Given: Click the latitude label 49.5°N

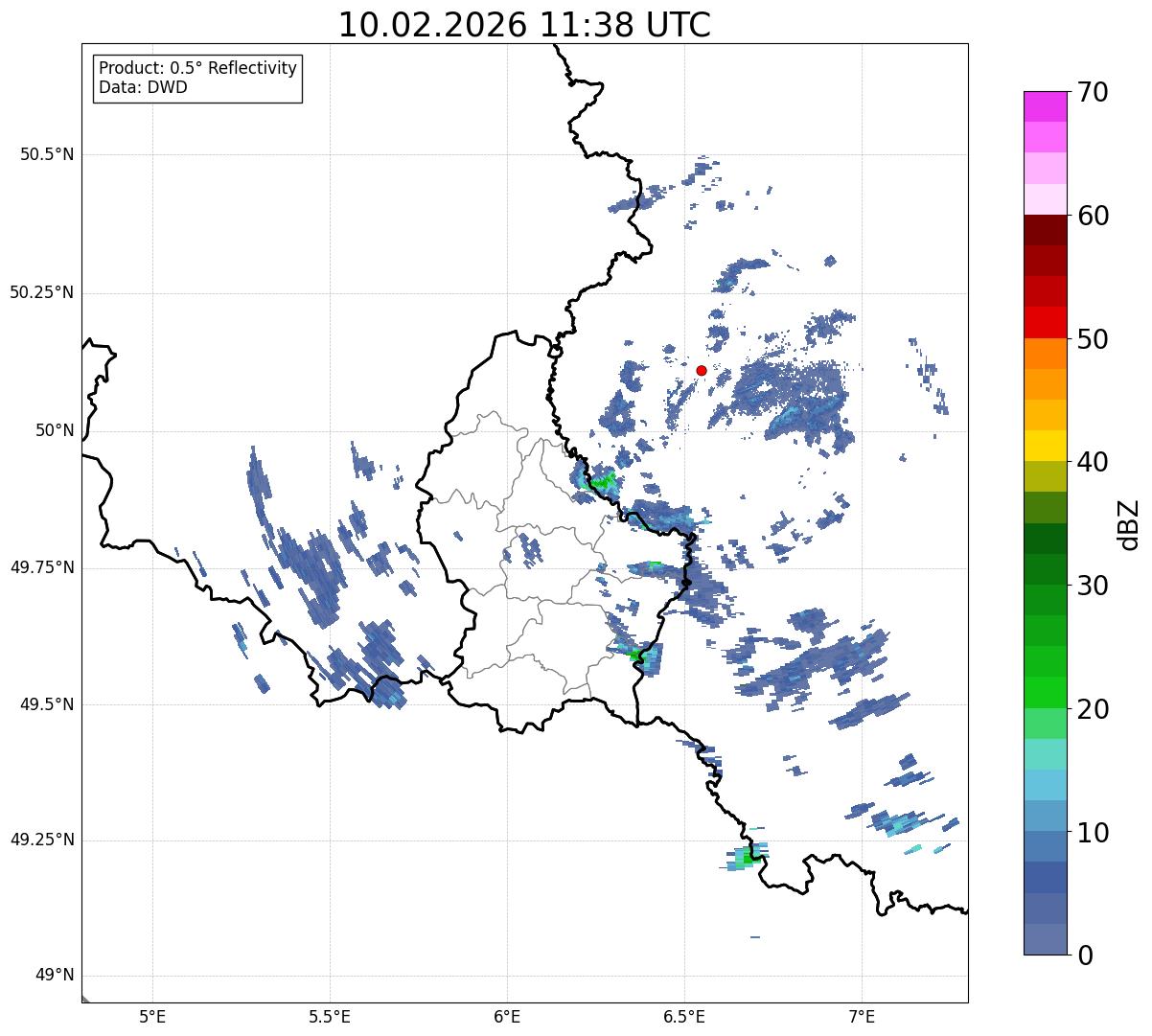Looking at the screenshot, I should coord(47,704).
